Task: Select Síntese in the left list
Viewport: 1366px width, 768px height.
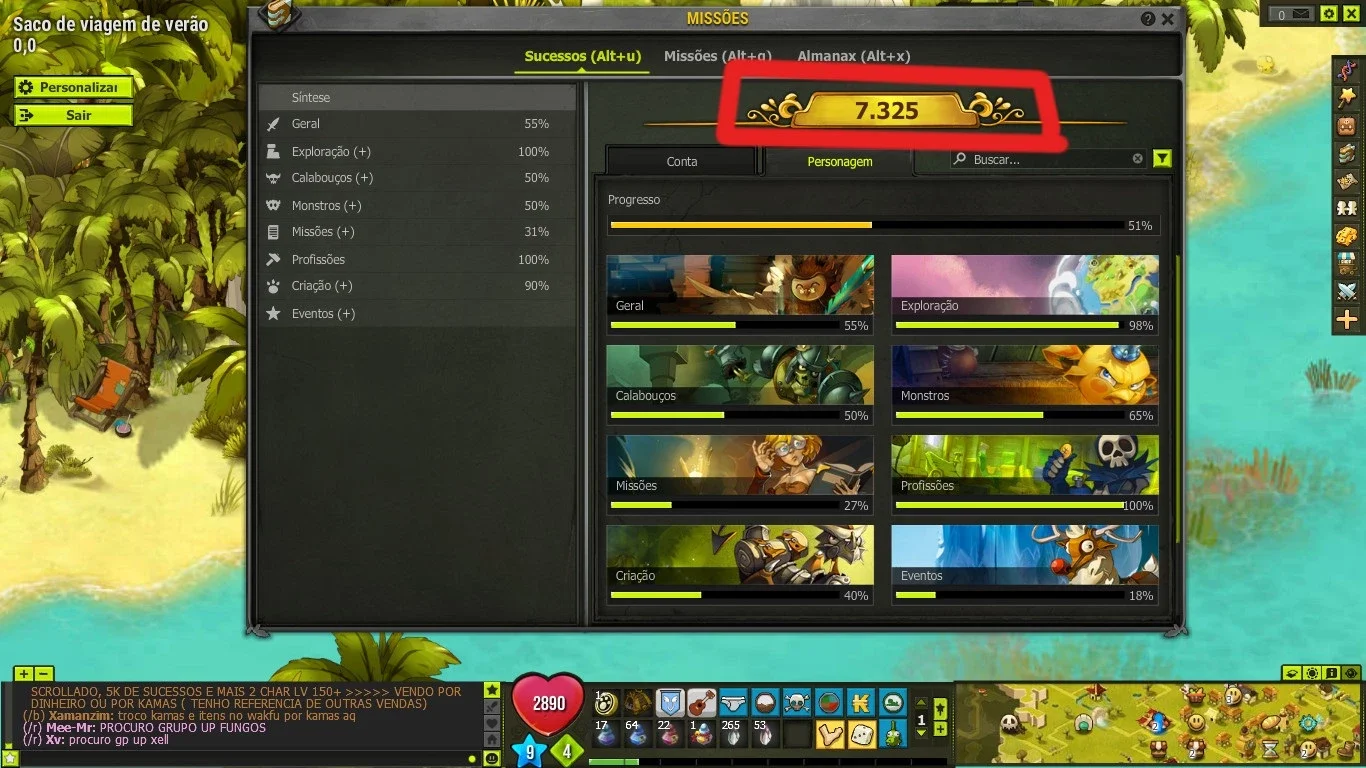Action: [417, 97]
